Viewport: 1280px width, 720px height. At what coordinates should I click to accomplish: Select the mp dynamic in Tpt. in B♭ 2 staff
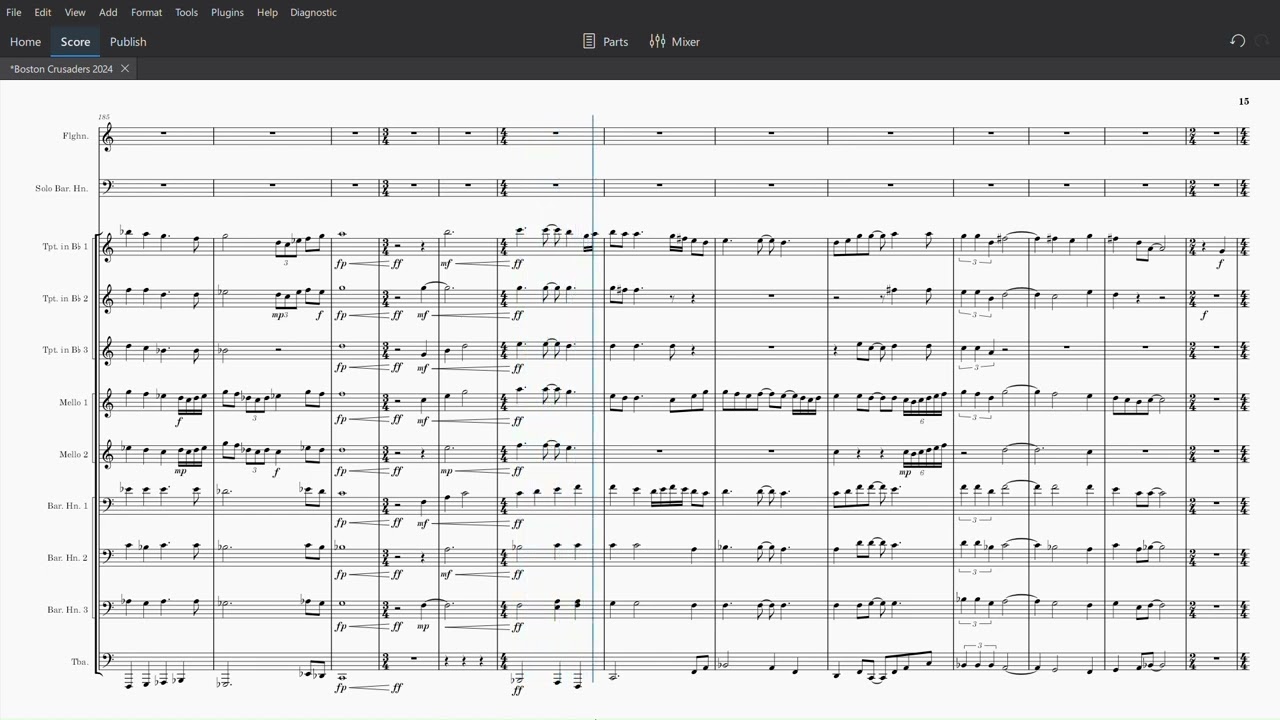coord(279,315)
